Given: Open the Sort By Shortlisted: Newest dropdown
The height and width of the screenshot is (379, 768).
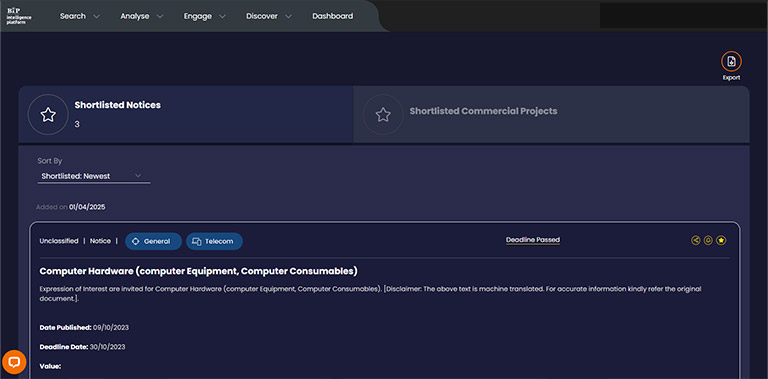Looking at the screenshot, I should 94,176.
